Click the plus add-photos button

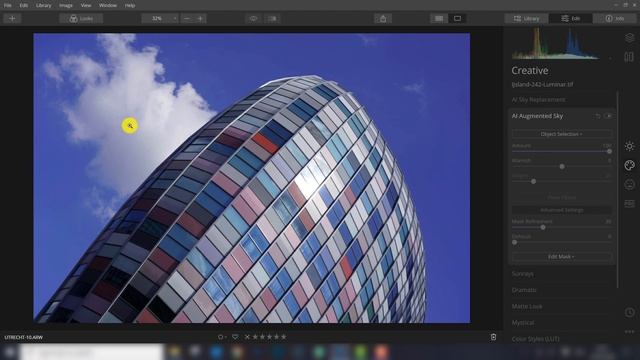pyautogui.click(x=12, y=18)
